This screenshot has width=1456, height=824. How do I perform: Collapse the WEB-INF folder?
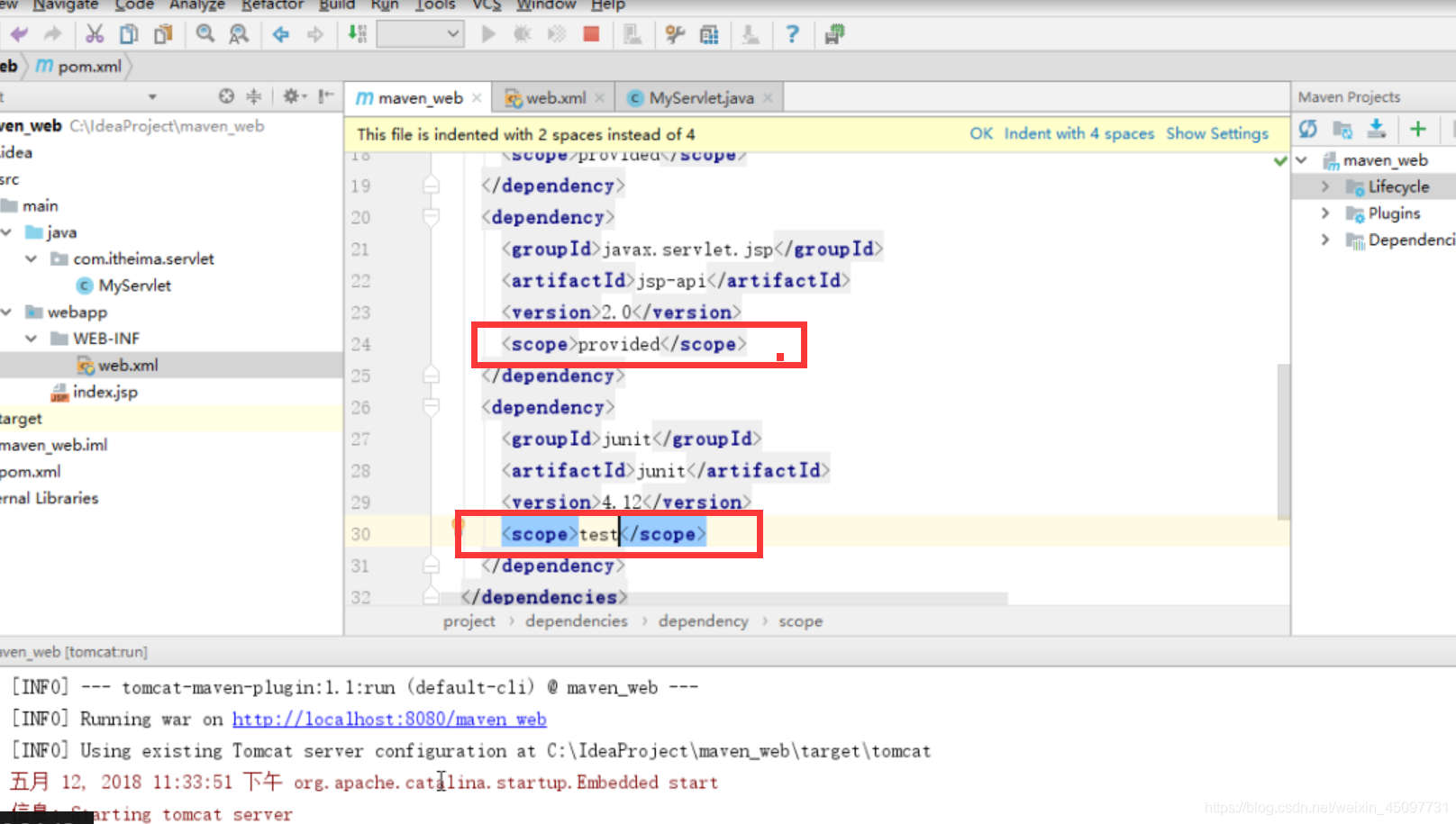[32, 339]
